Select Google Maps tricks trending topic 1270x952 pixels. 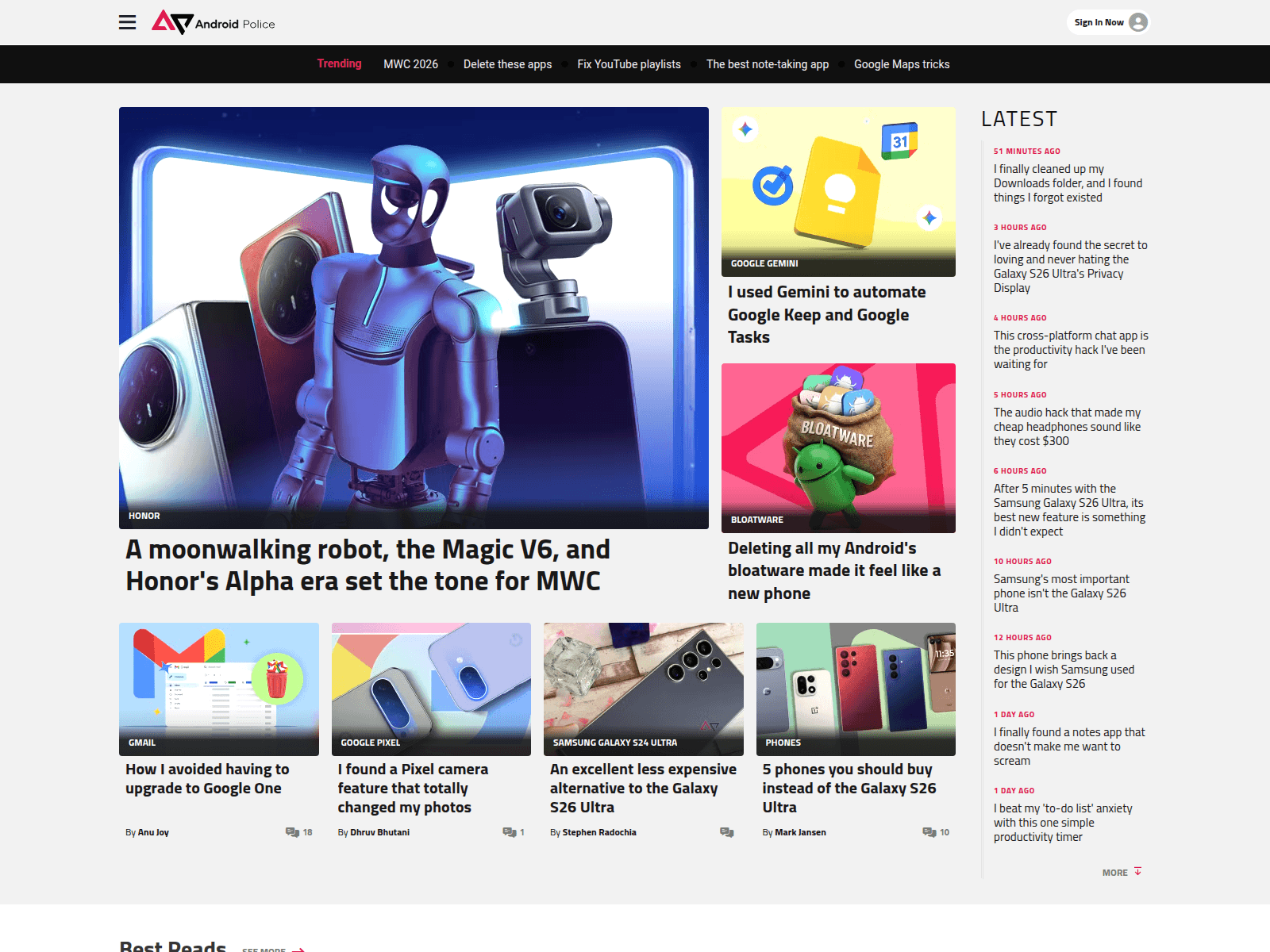pos(901,64)
